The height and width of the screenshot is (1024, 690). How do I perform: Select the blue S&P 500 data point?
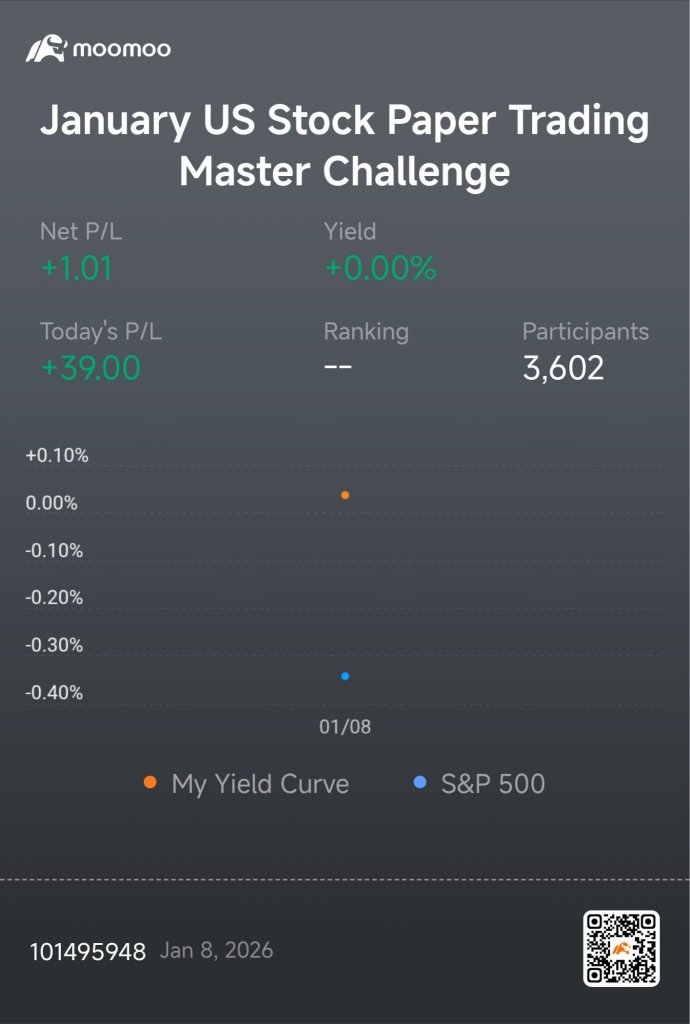pyautogui.click(x=345, y=676)
